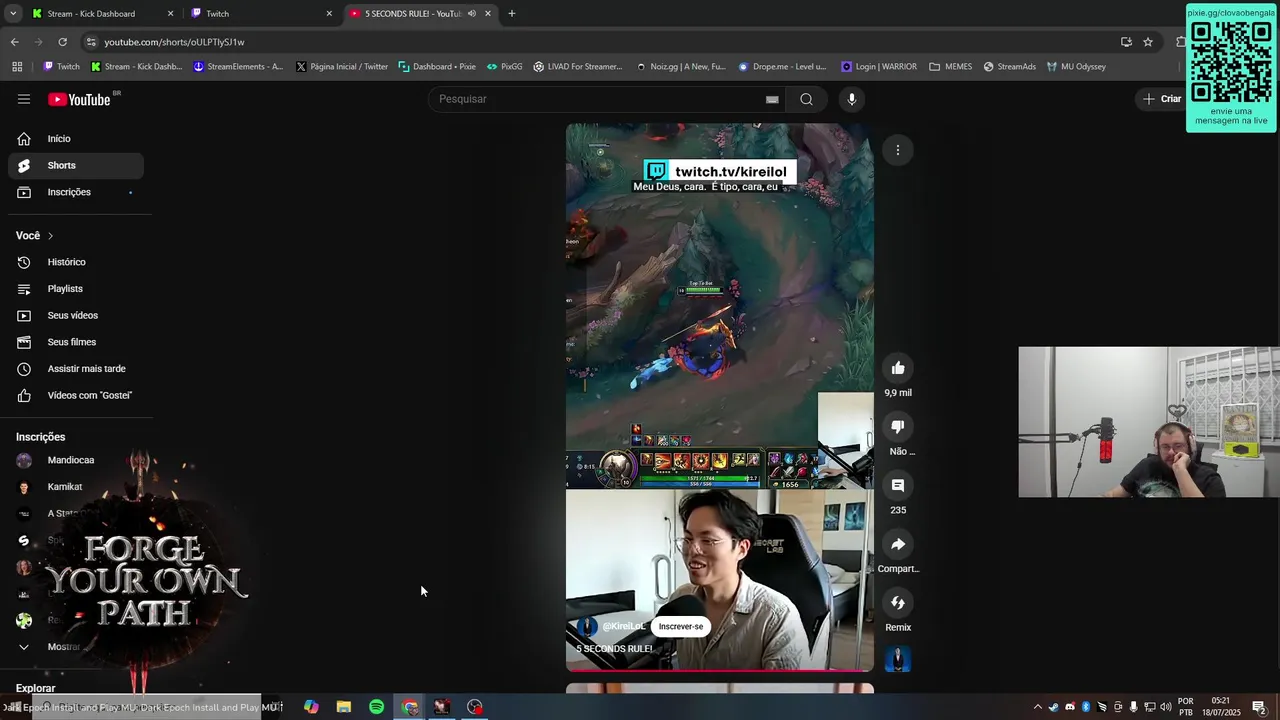Open the LIVAD For Streamer bookmark

click(x=578, y=67)
